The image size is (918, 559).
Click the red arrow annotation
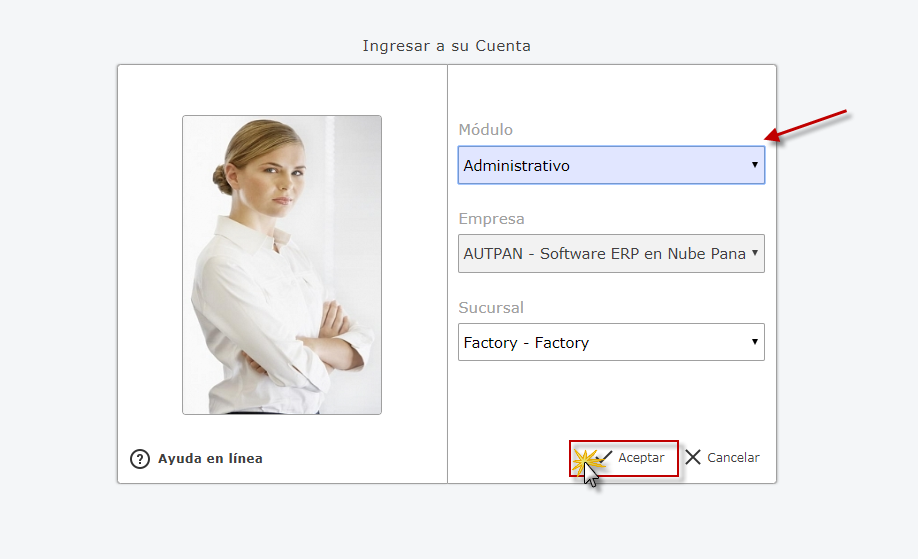[811, 126]
